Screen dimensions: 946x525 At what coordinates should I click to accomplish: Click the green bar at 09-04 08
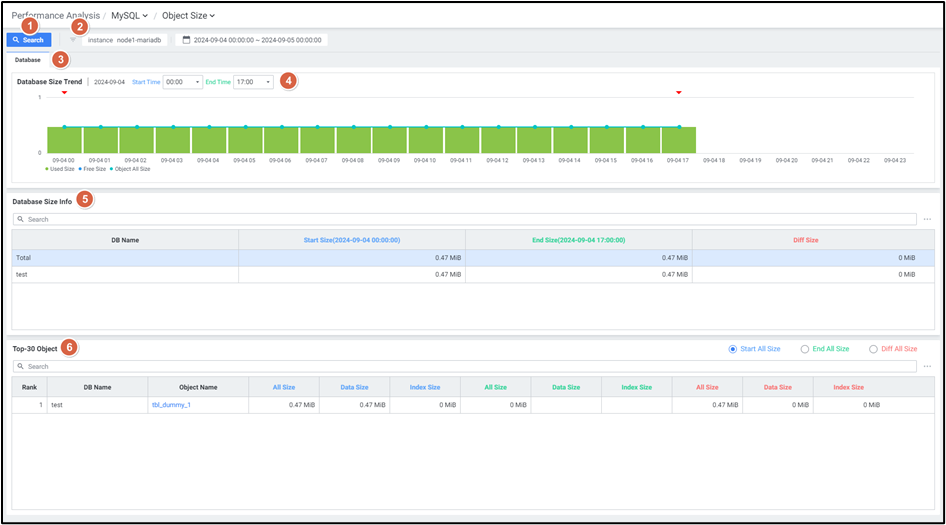tap(353, 140)
